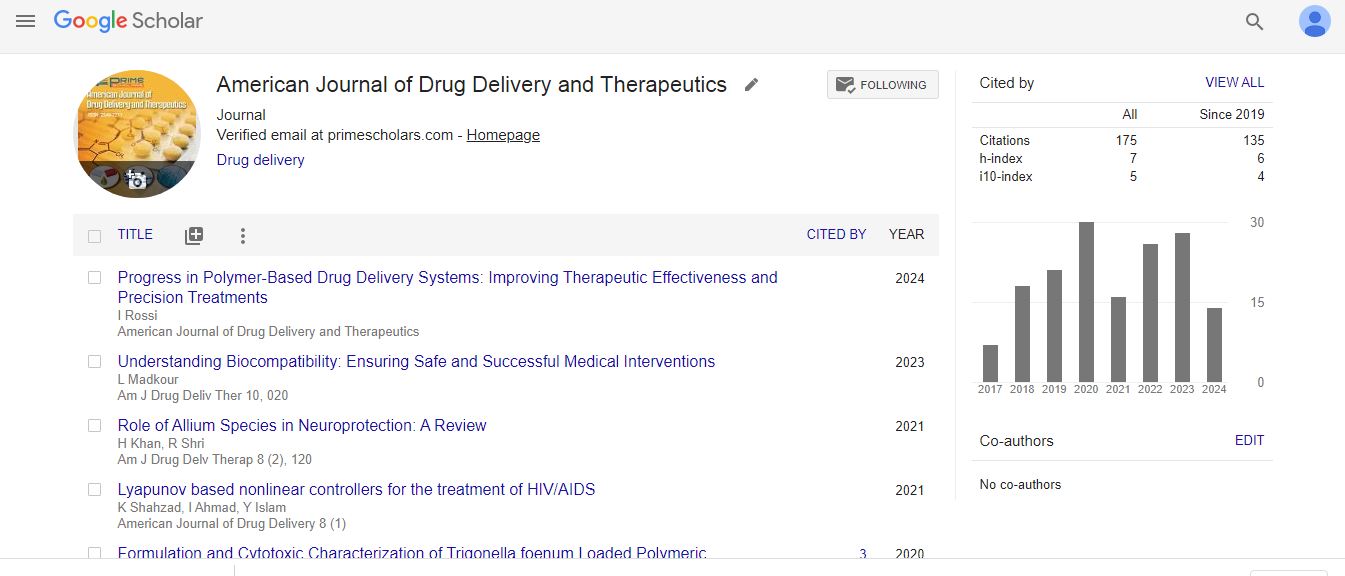Image resolution: width=1345 pixels, height=576 pixels.
Task: Click author text I Rossi
Action: coord(137,316)
